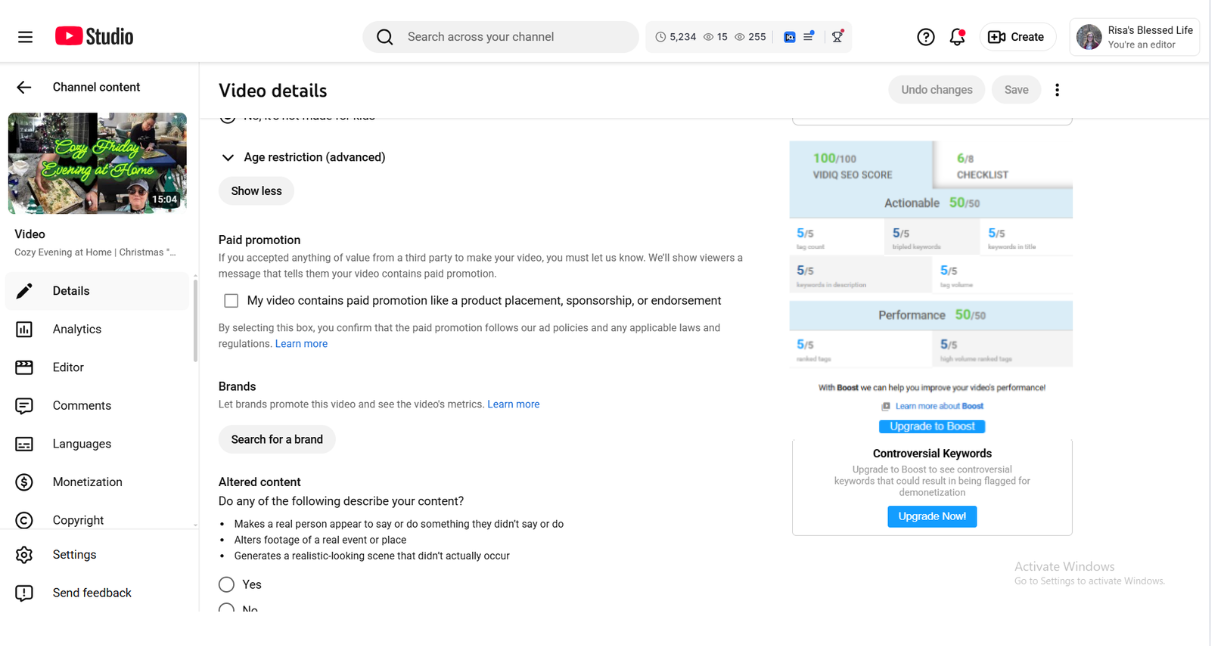Open the Create dropdown button
Viewport: 1211px width, 646px height.
1017,37
